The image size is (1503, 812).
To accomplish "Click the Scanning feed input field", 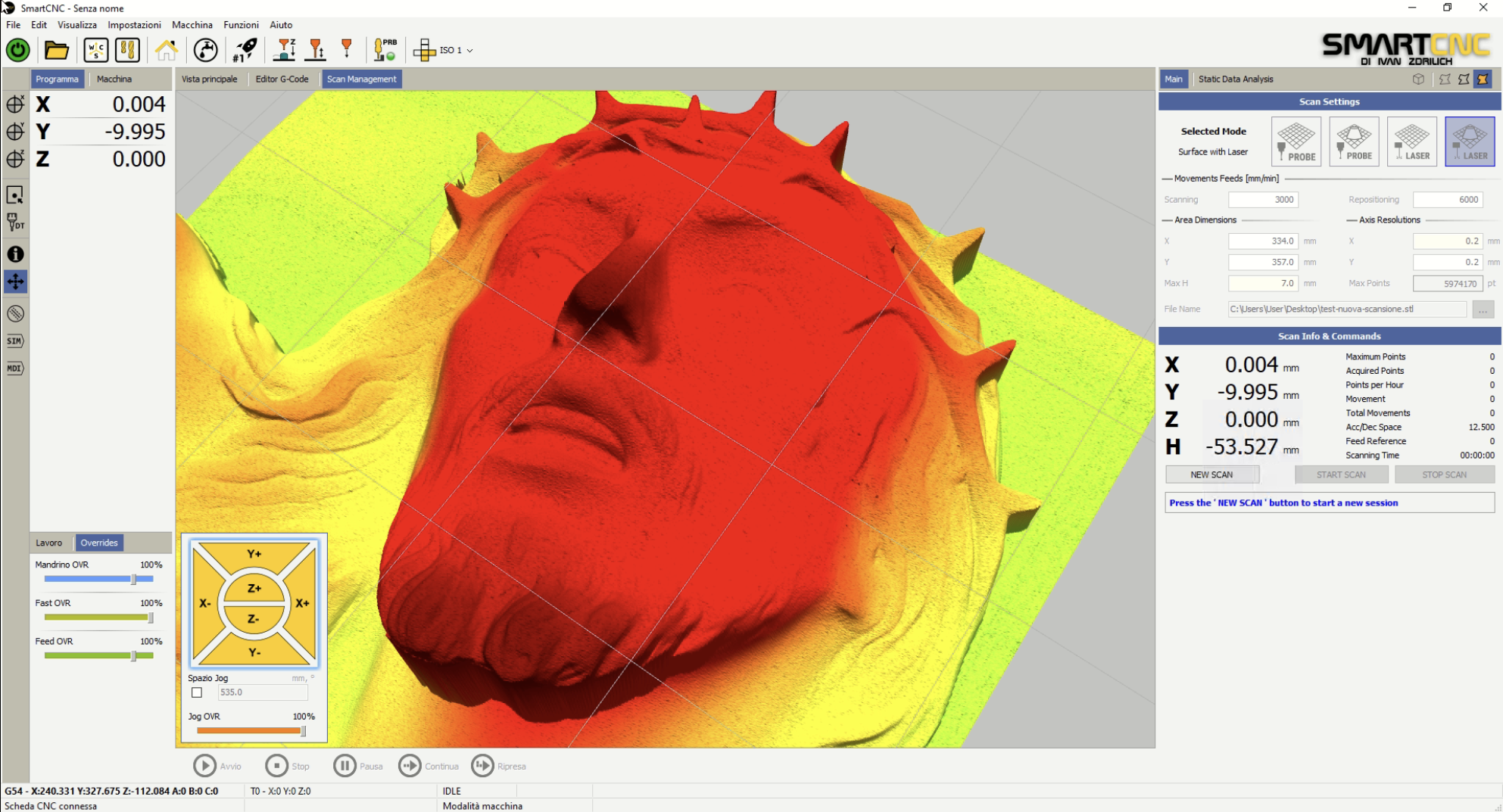I will point(1263,200).
